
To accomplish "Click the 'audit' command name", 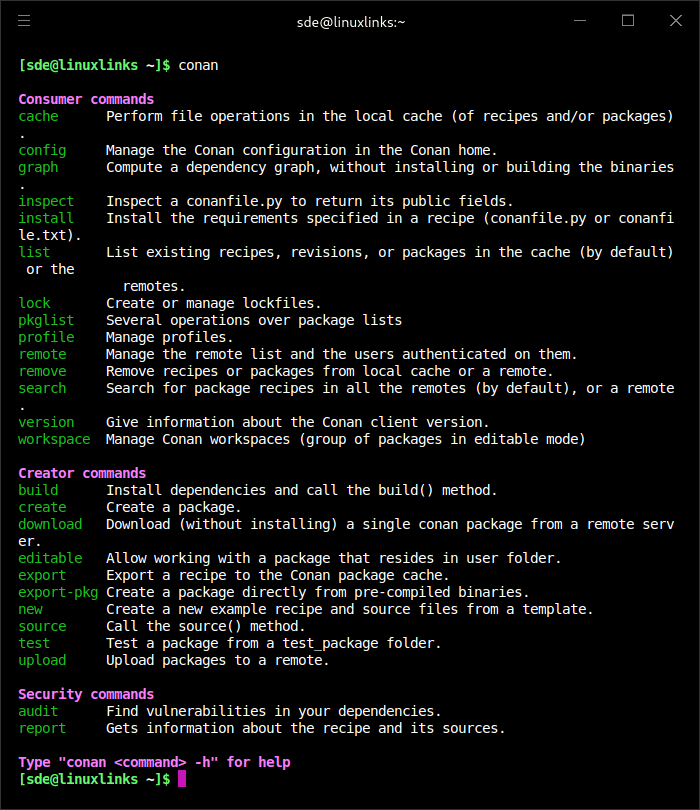I will coord(38,711).
